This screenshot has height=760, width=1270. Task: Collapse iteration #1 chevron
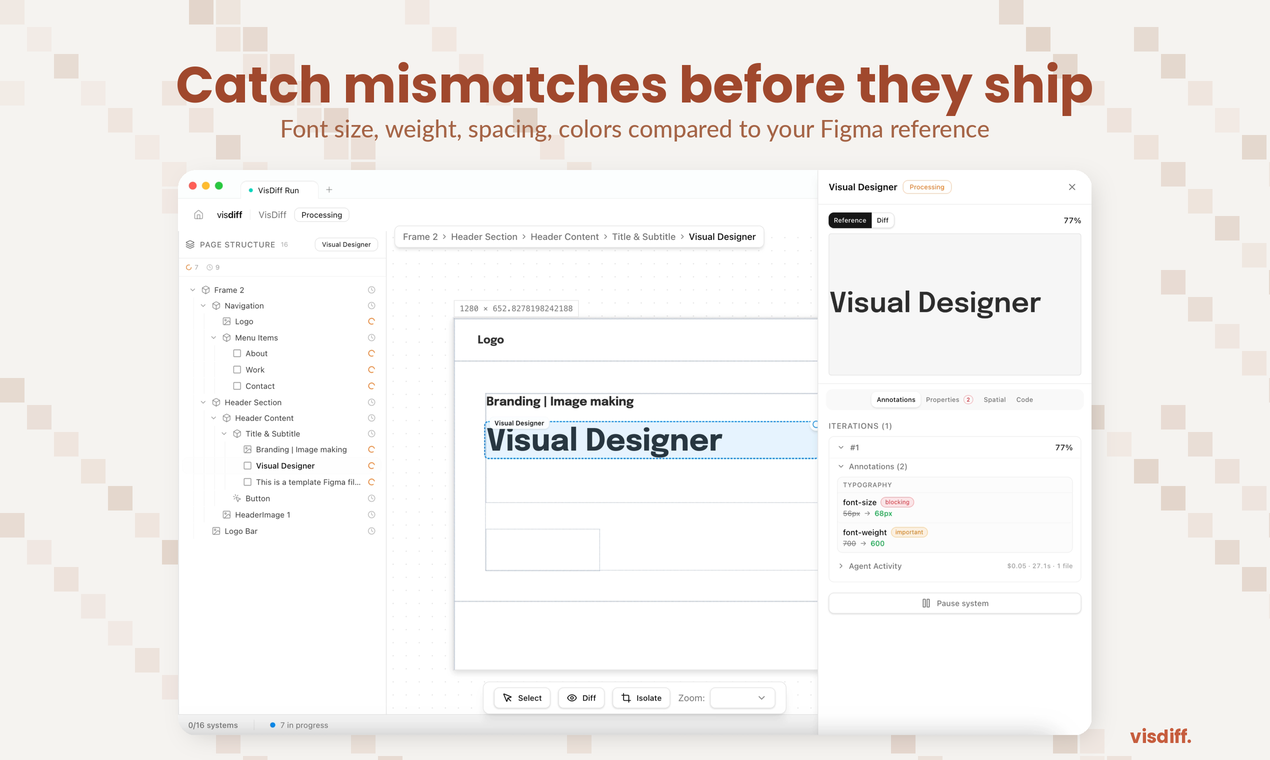pos(841,448)
